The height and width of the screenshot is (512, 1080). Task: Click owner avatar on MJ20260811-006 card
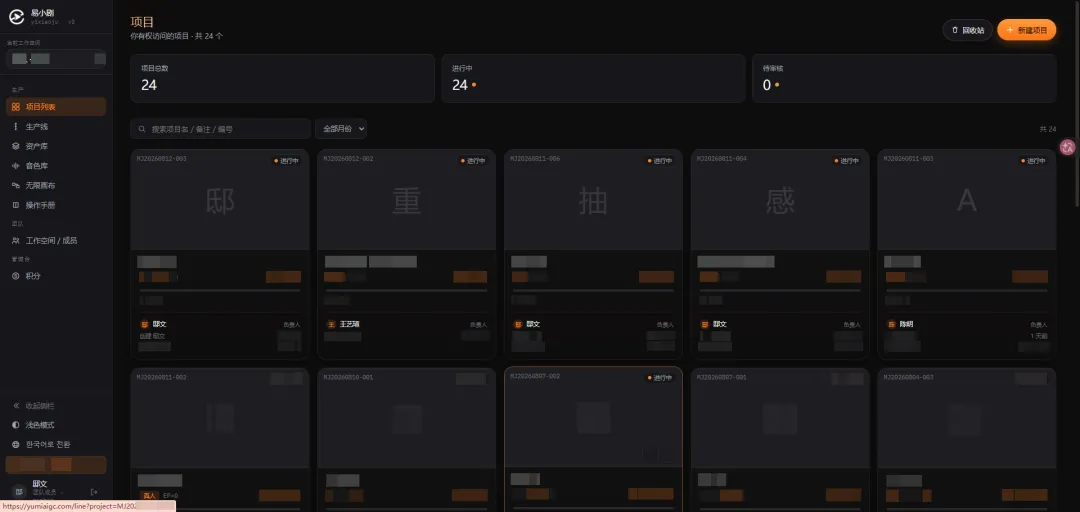click(518, 324)
